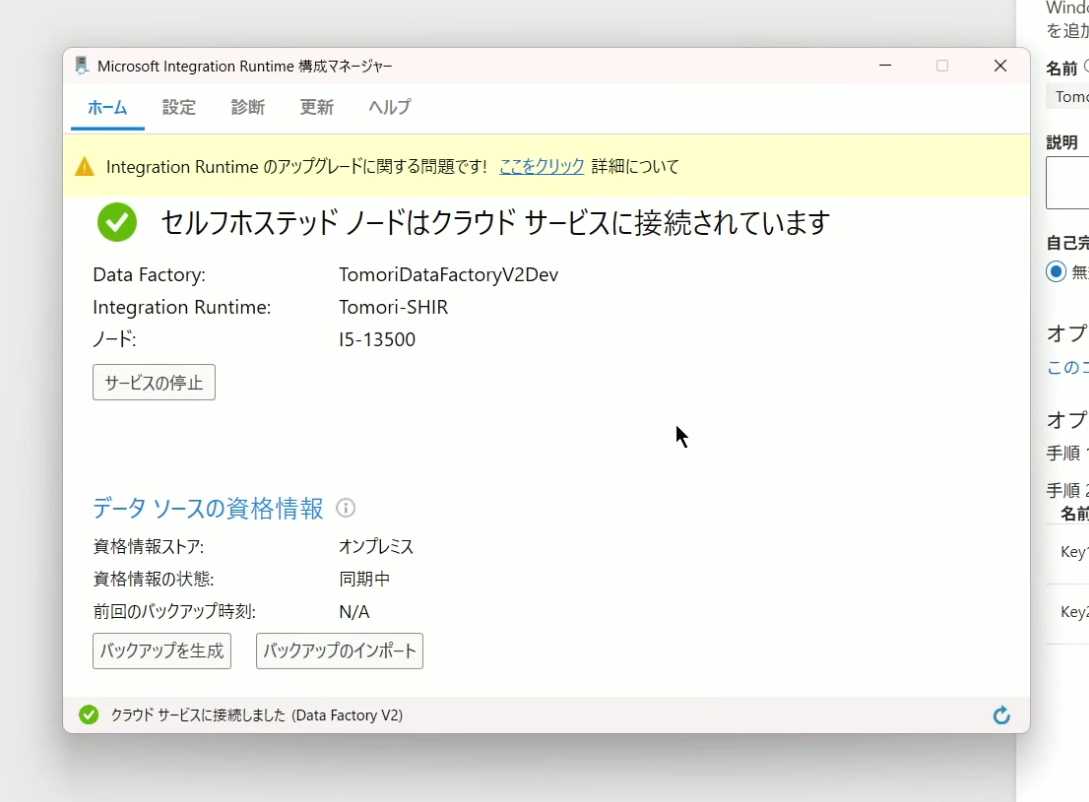Image resolution: width=1089 pixels, height=802 pixels.
Task: Open the ヘルプ tab
Action: [x=389, y=108]
